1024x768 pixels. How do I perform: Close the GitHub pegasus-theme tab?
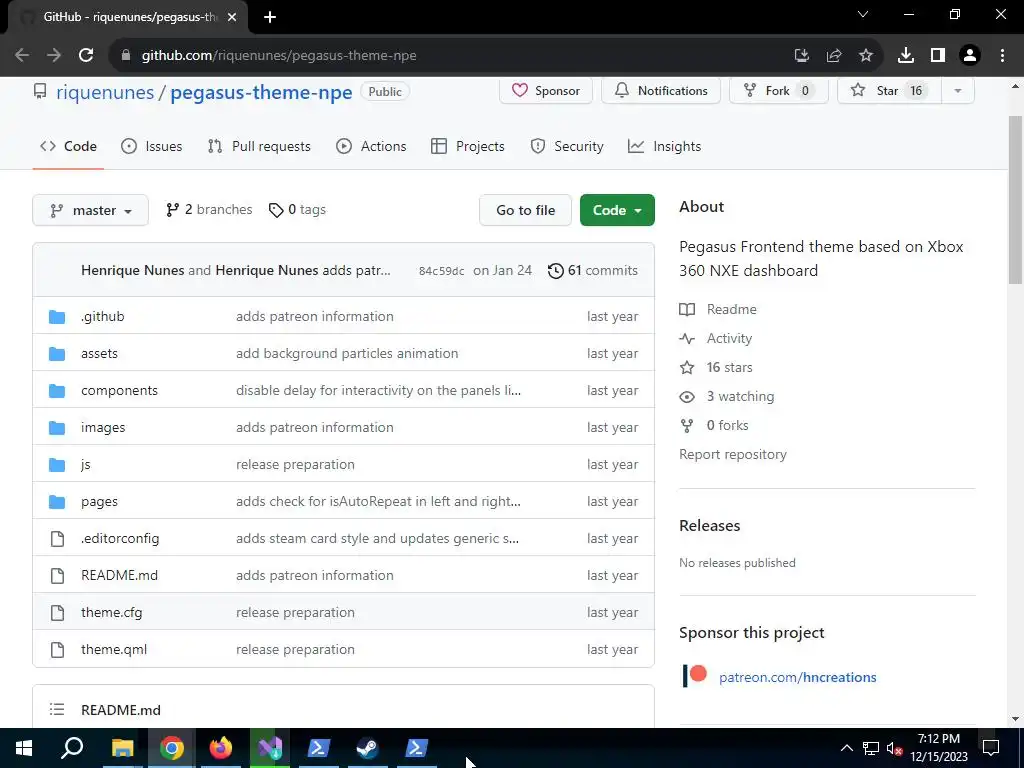232,17
